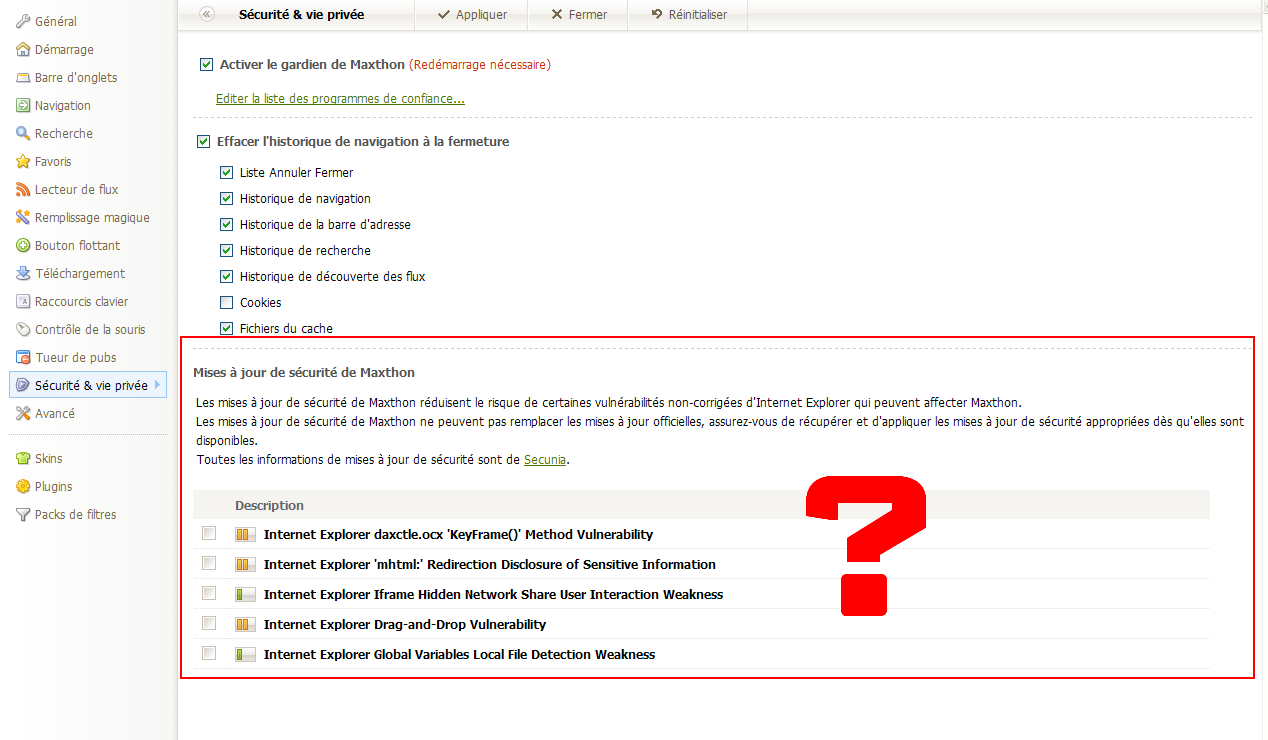Click severity icon of daxctle.ocx KeyFrame vulnerability

tap(245, 535)
